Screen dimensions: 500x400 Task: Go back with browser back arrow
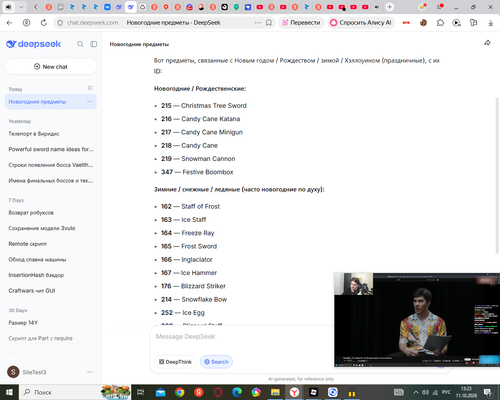coord(9,23)
